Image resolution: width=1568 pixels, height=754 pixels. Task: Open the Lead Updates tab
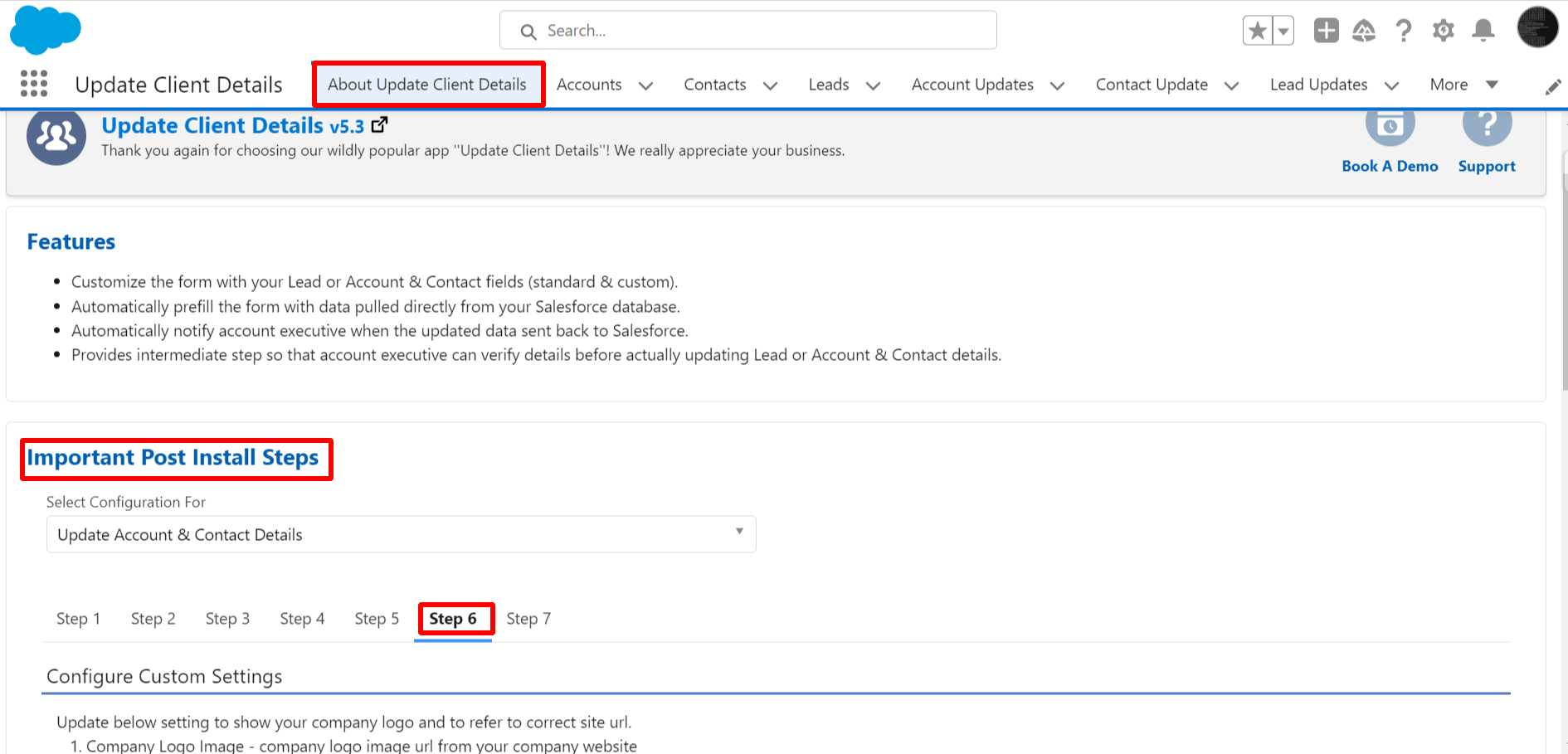click(x=1318, y=85)
